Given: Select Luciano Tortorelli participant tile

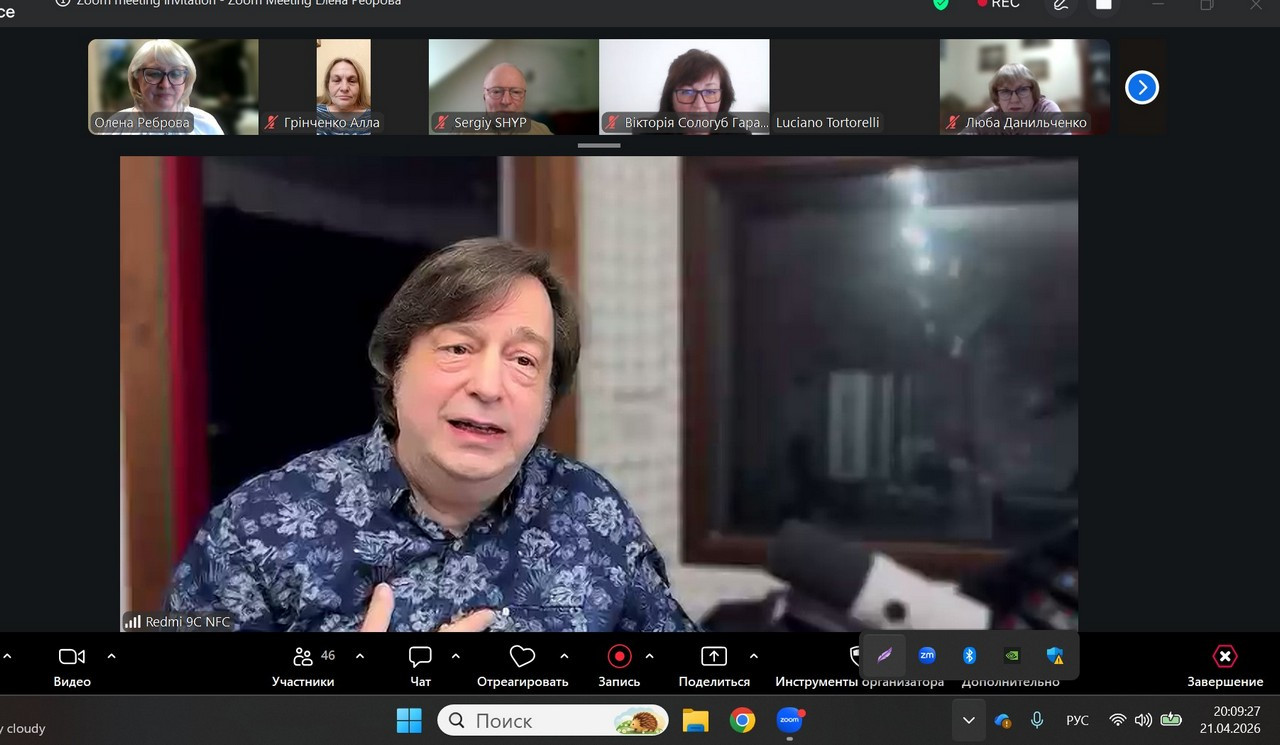Looking at the screenshot, I should 854,87.
